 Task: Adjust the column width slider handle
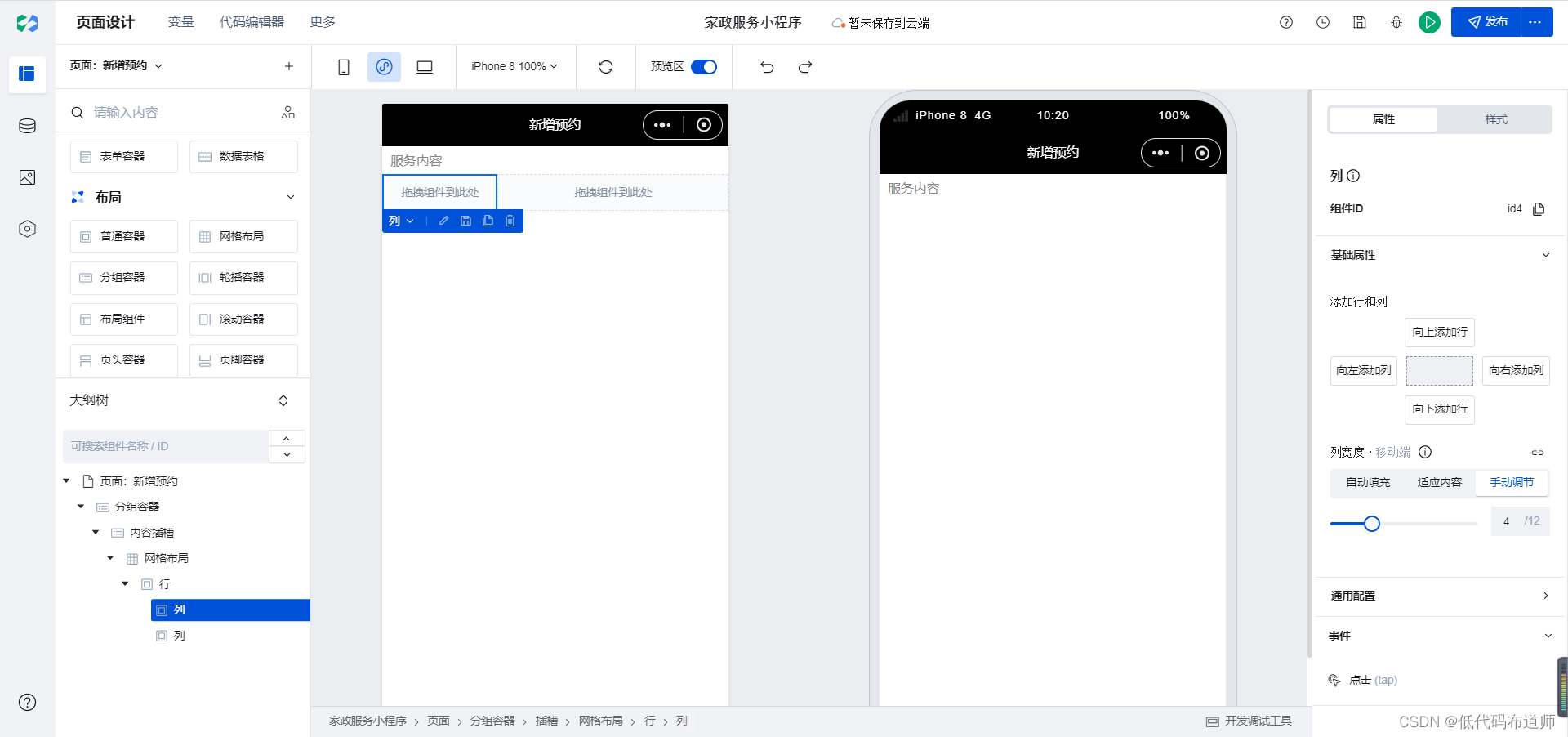click(1372, 524)
